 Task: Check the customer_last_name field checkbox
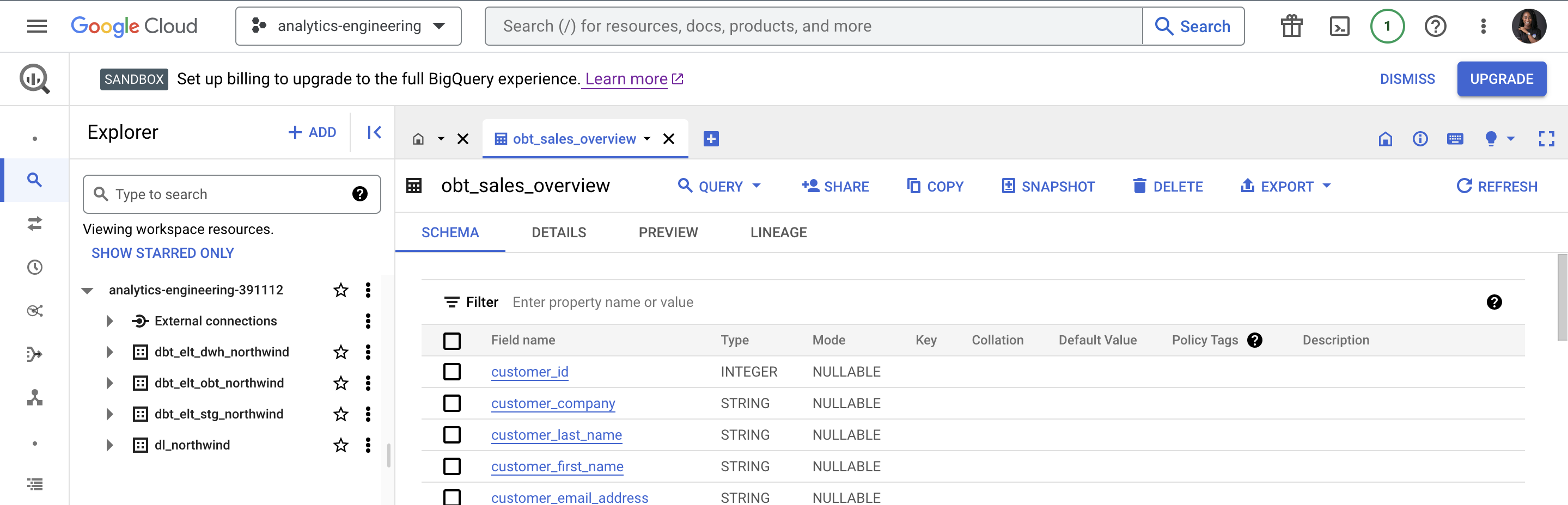click(452, 435)
